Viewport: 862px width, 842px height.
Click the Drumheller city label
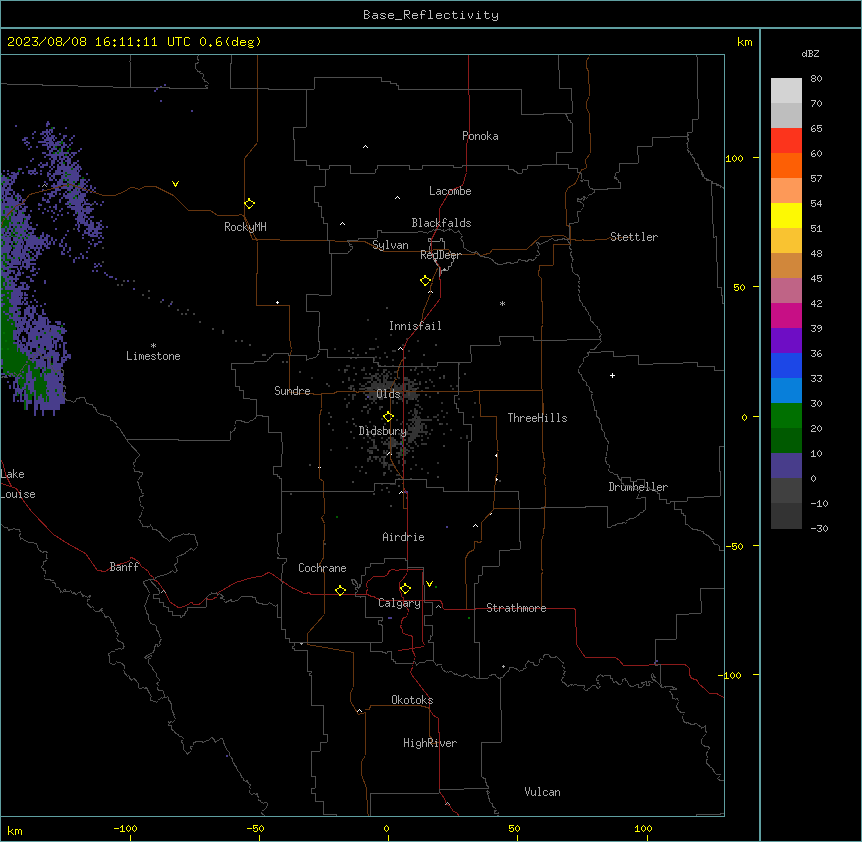click(x=638, y=487)
